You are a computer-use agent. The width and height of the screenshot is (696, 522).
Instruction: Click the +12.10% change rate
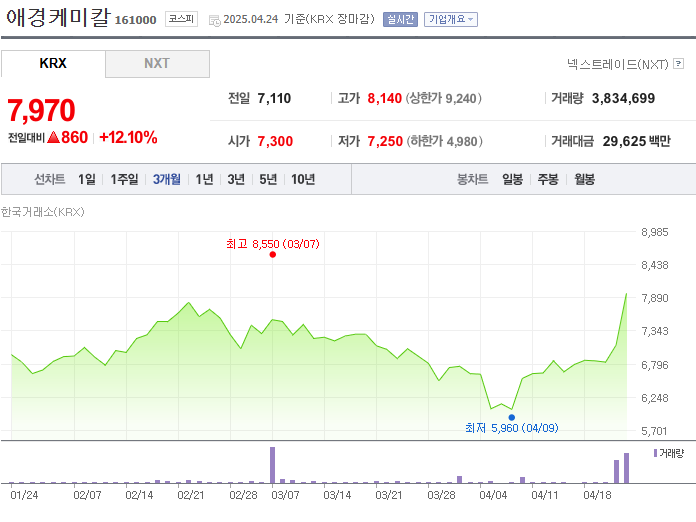[x=128, y=137]
